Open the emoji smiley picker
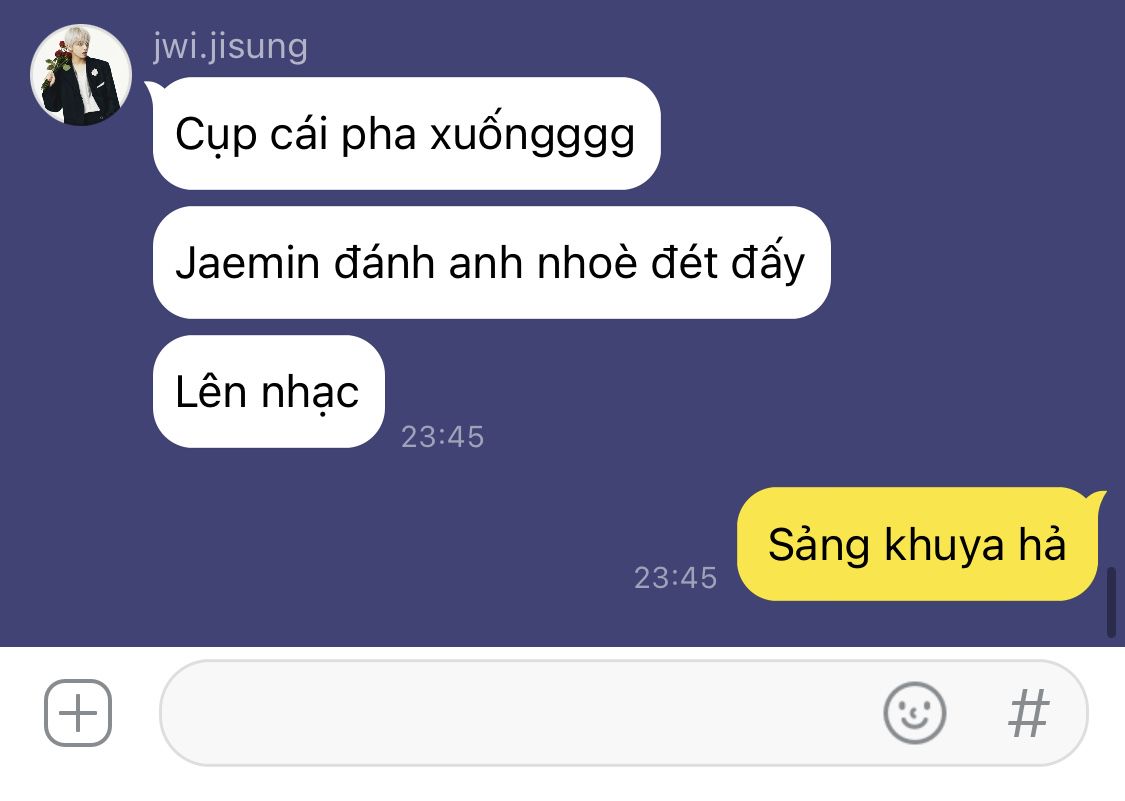This screenshot has width=1125, height=801. coord(914,713)
